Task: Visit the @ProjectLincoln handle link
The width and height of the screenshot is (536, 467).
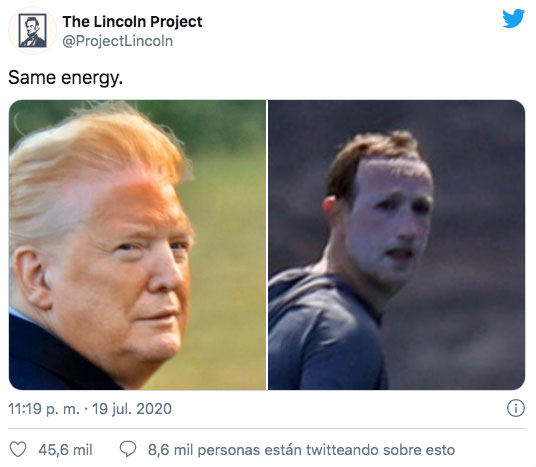Action: point(118,41)
